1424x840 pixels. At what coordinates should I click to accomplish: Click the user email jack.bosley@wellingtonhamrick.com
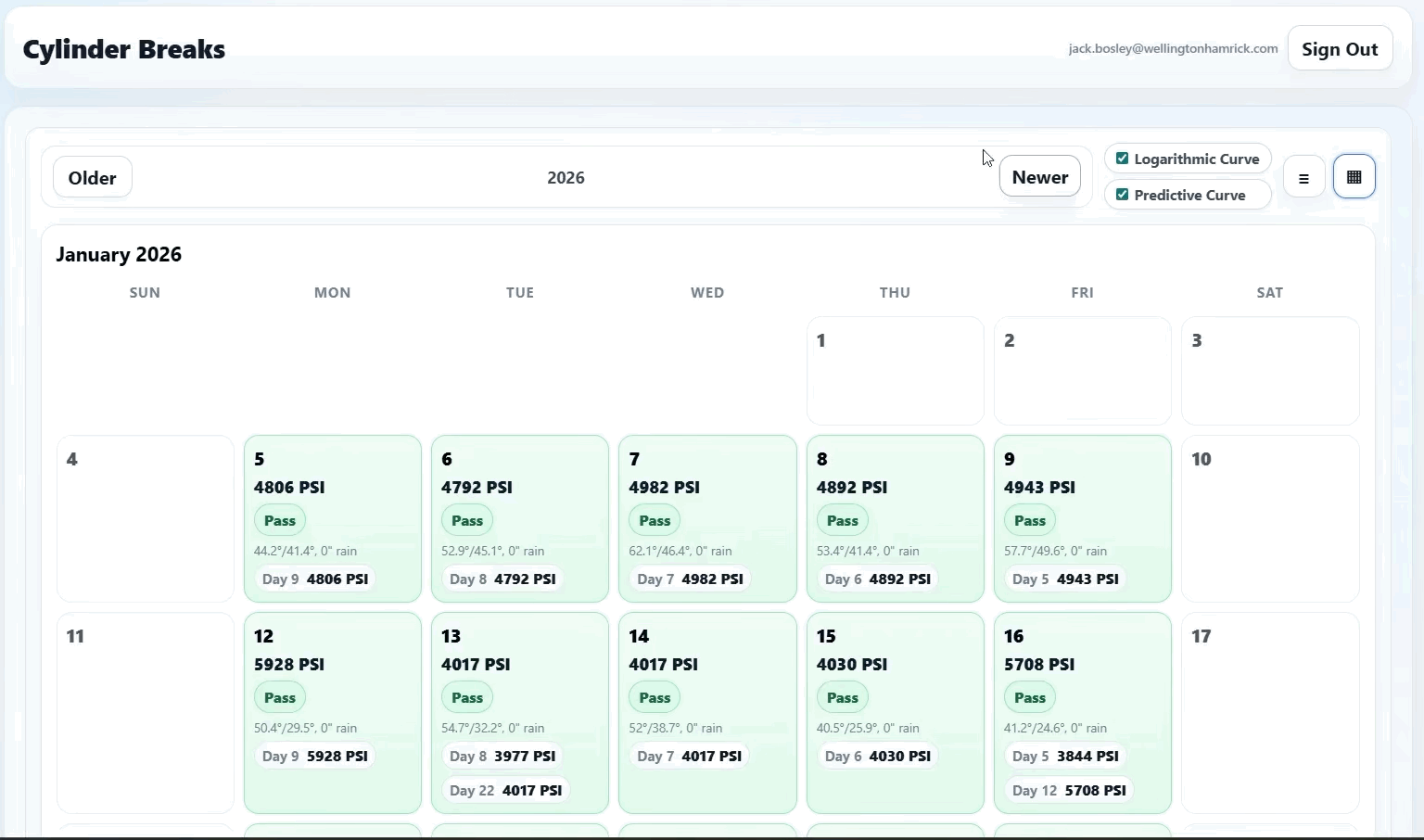coord(1173,48)
